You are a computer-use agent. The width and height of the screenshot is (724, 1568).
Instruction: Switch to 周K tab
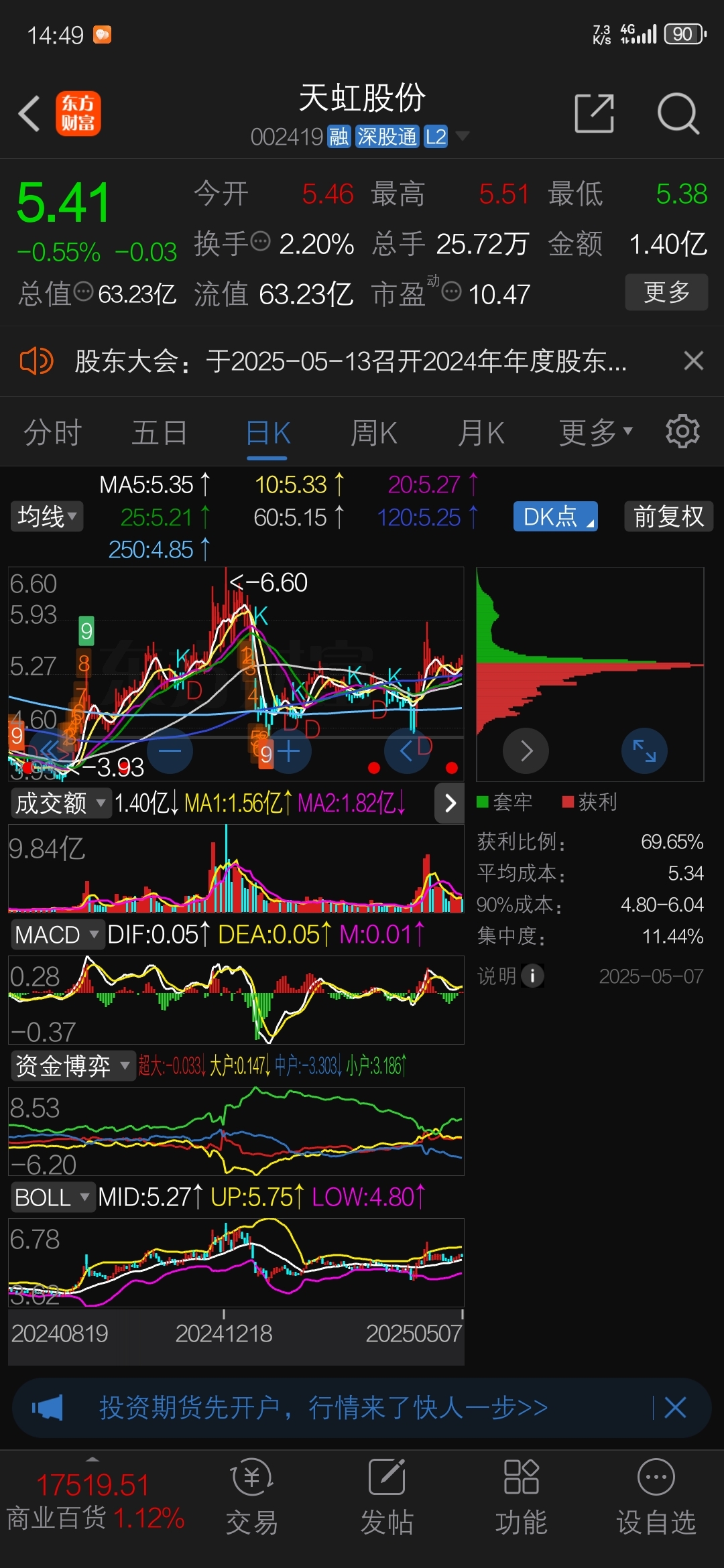click(374, 432)
